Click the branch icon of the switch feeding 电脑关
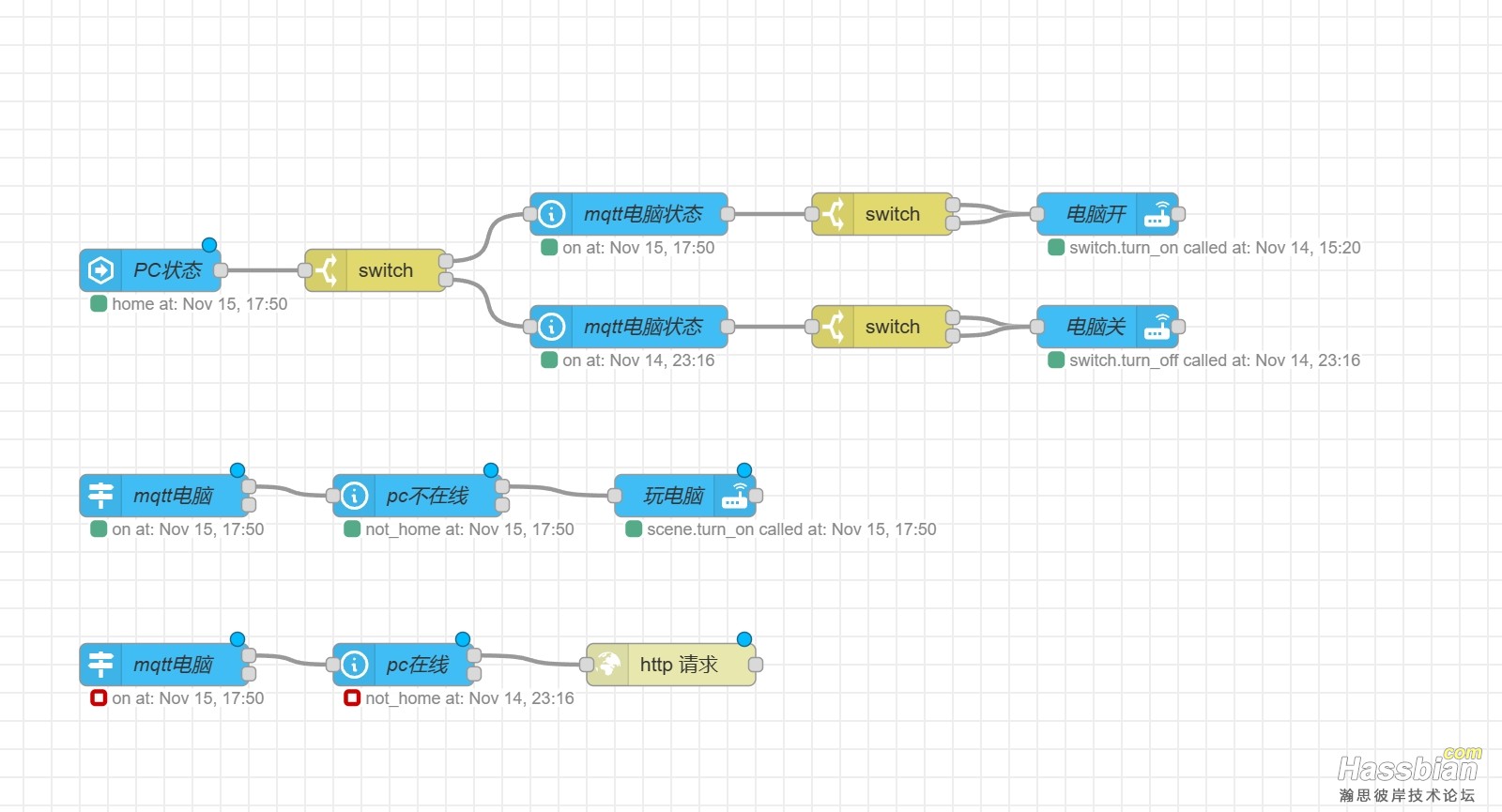Viewport: 1502px width, 812px height. click(833, 327)
